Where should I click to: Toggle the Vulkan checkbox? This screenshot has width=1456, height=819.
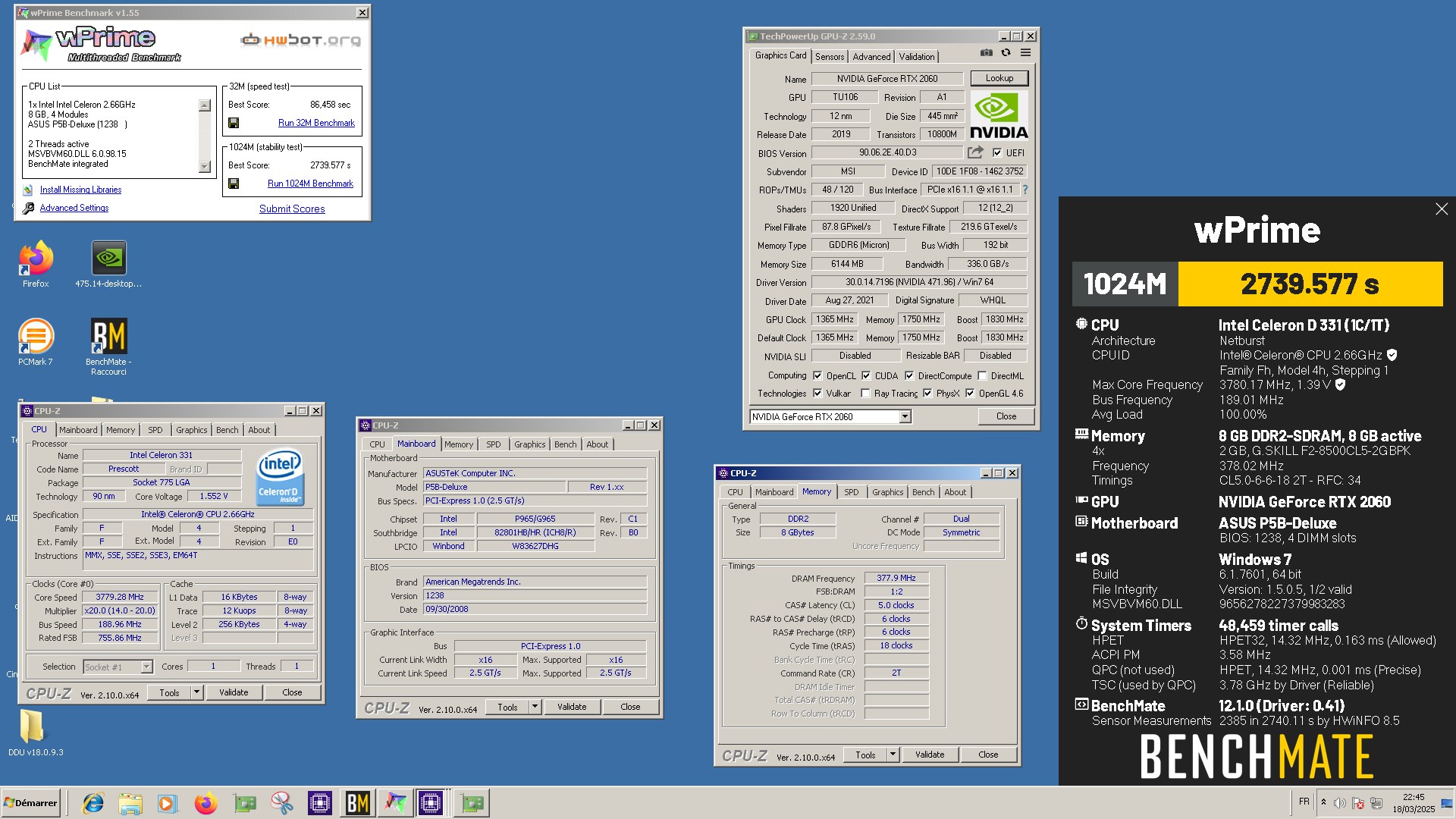point(817,393)
